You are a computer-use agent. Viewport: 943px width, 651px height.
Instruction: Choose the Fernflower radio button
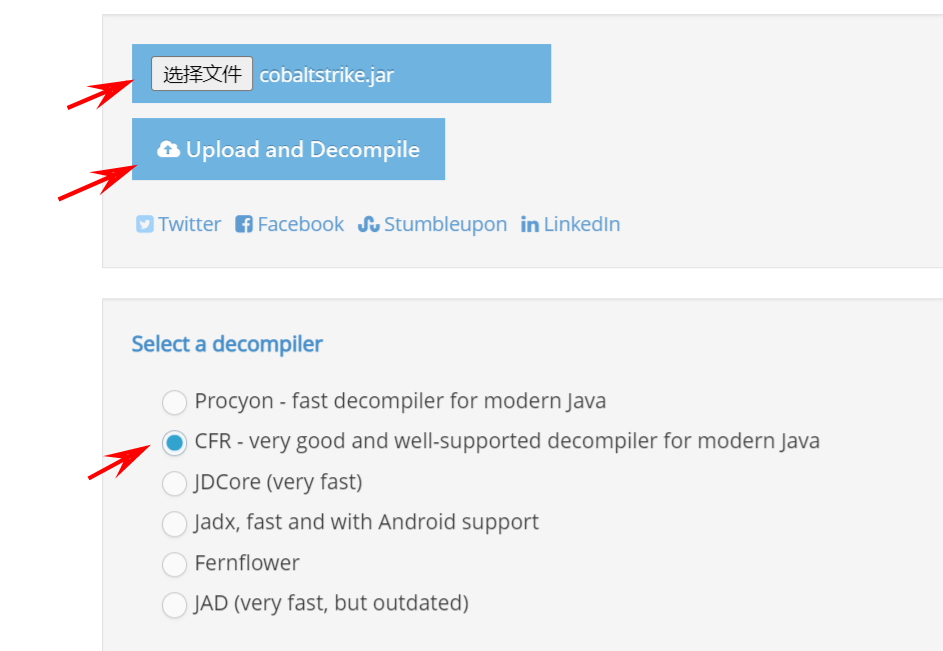tap(175, 564)
